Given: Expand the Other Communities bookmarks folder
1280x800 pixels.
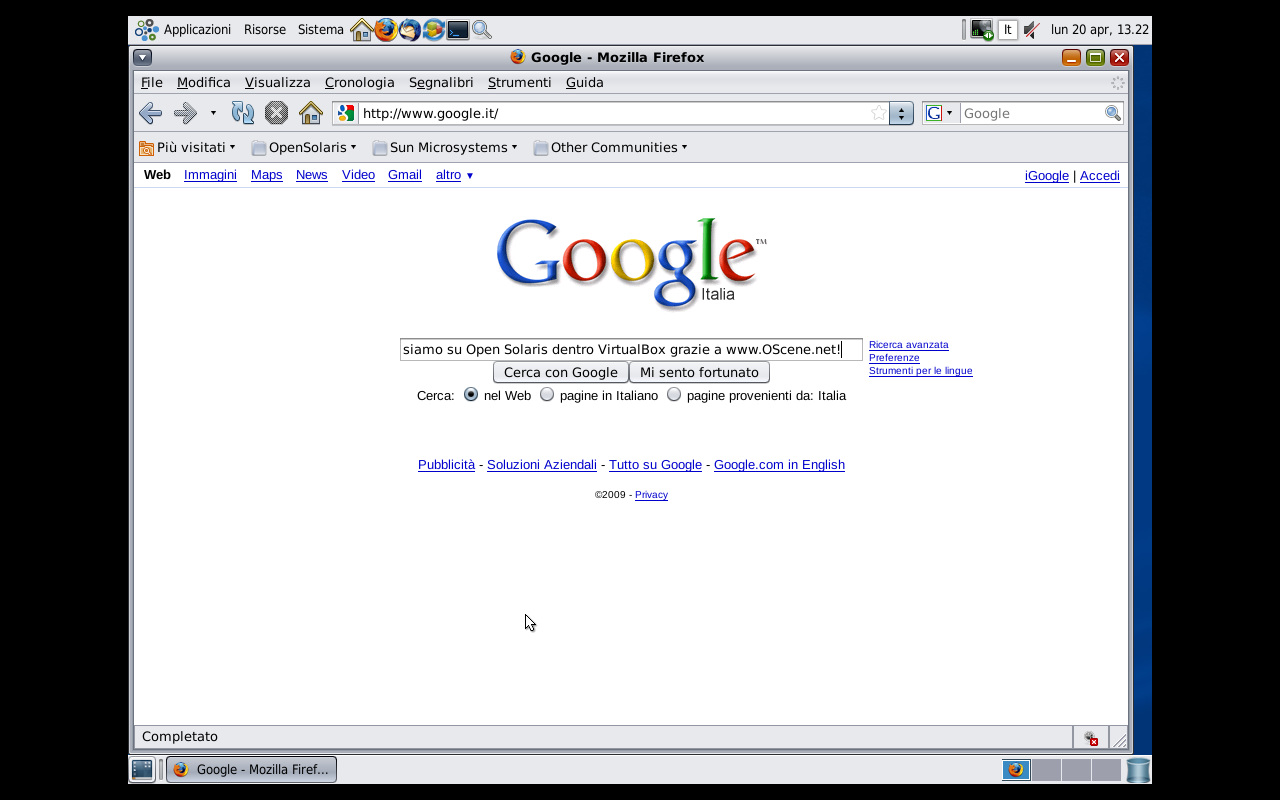Looking at the screenshot, I should coord(610,147).
